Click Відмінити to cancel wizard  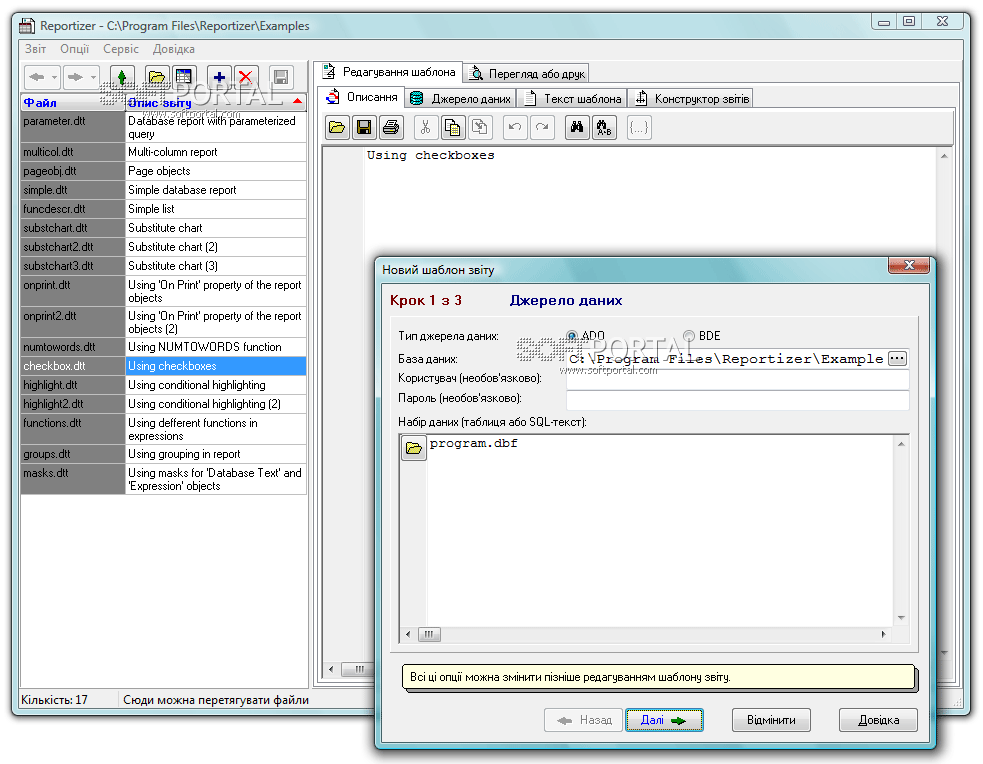771,720
